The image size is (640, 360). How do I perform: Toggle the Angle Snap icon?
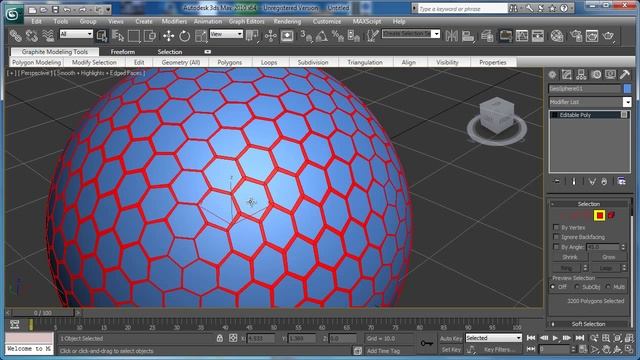(322, 36)
